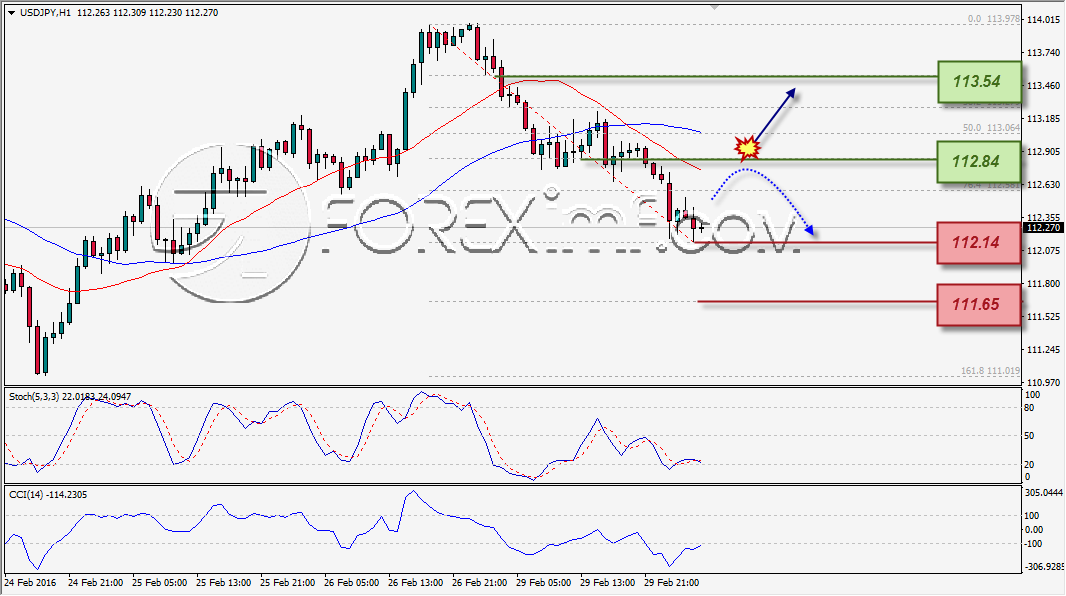Click the 29 Feb 21:00 time label
Image resolution: width=1066 pixels, height=596 pixels.
point(671,582)
